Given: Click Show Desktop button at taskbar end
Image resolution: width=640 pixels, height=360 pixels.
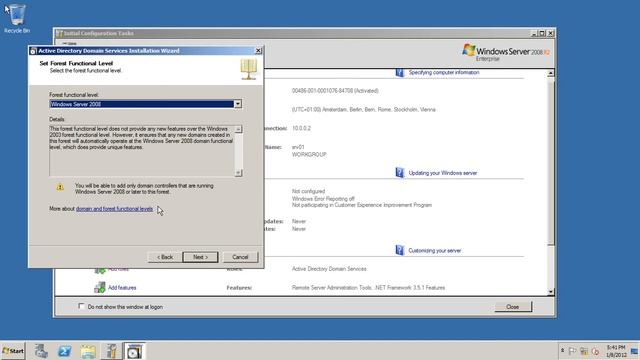Looking at the screenshot, I should 635,351.
